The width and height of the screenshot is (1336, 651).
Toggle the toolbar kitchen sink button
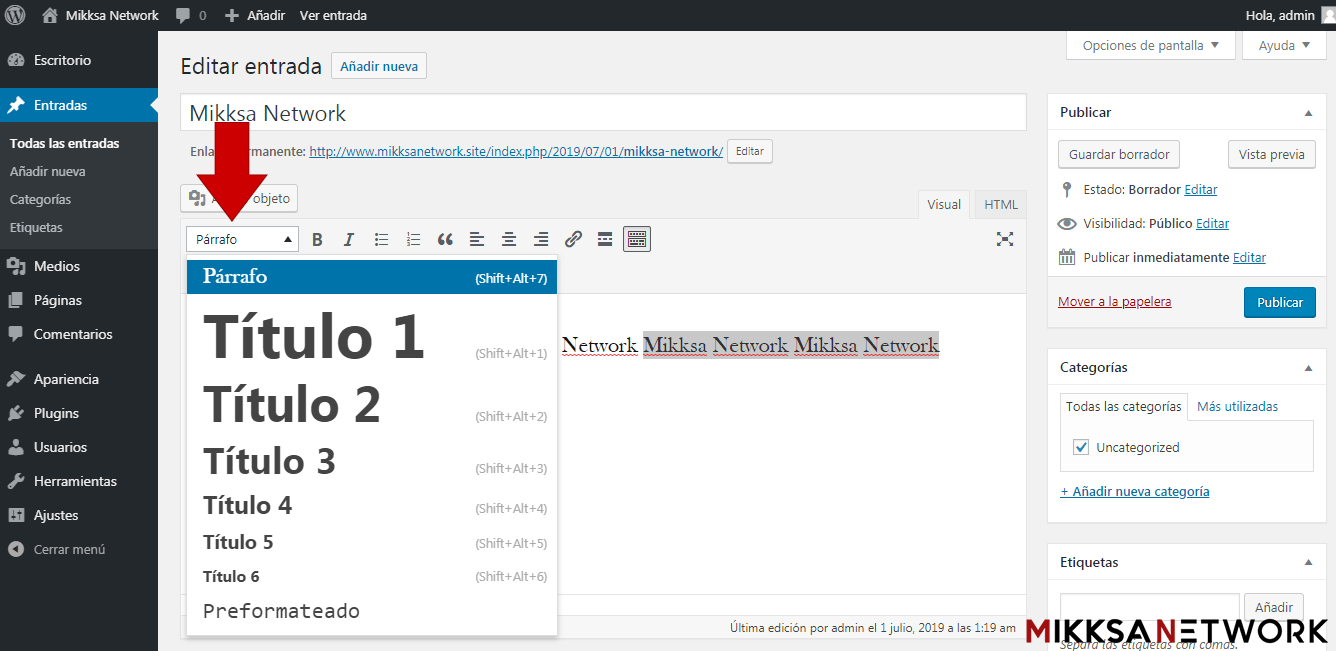(x=637, y=240)
